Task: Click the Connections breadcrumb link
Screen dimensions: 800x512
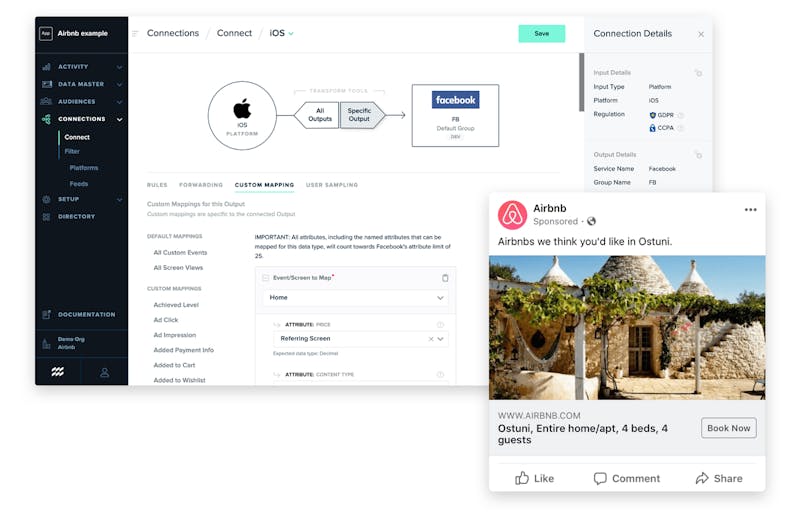Action: pos(173,33)
